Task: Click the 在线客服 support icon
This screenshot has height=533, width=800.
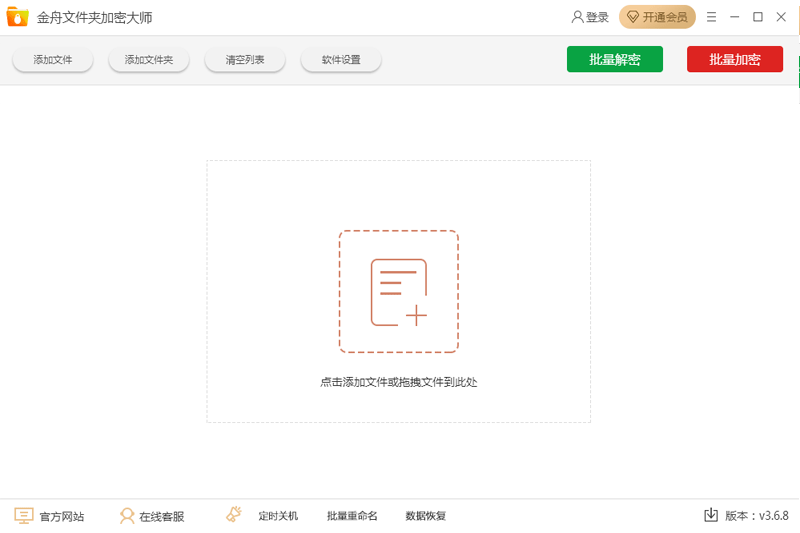Action: (x=127, y=516)
